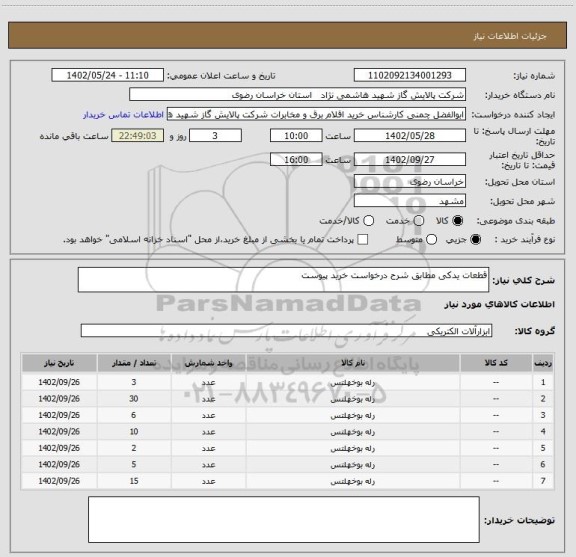Click the شماره نیاز field 1102092134001293
Image resolution: width=576 pixels, height=557 pixels.
410,75
